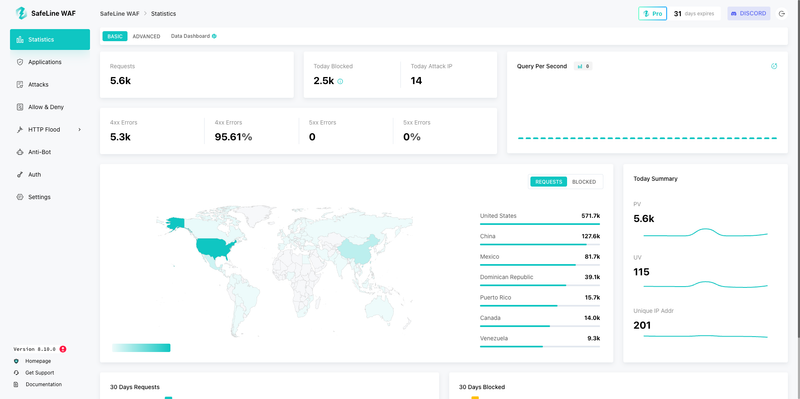Open the Attacks sidebar icon
This screenshot has height=399, width=800.
20,84
